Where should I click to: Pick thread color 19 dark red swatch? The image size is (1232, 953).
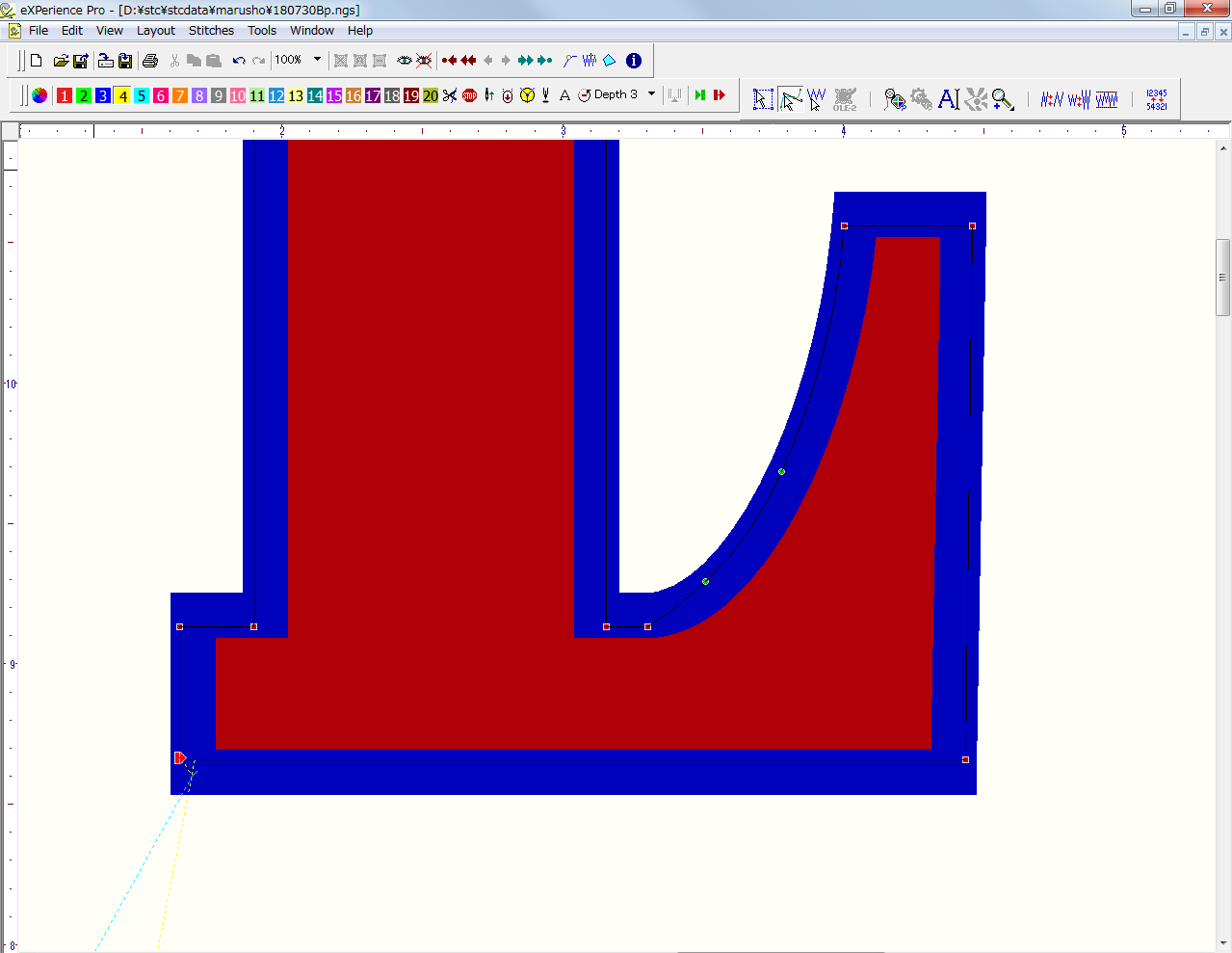pos(411,95)
